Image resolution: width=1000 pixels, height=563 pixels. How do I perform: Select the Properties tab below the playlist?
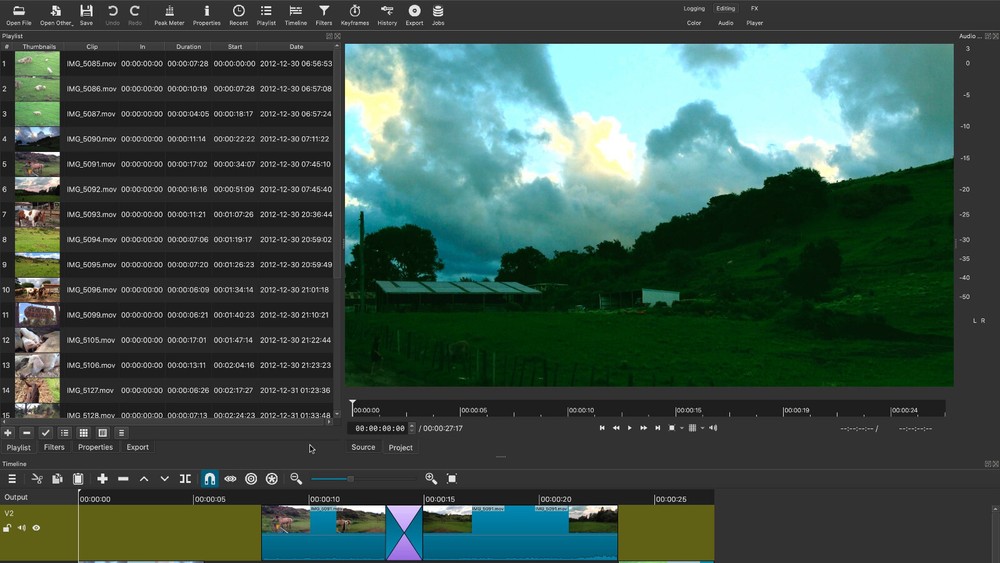click(x=95, y=448)
